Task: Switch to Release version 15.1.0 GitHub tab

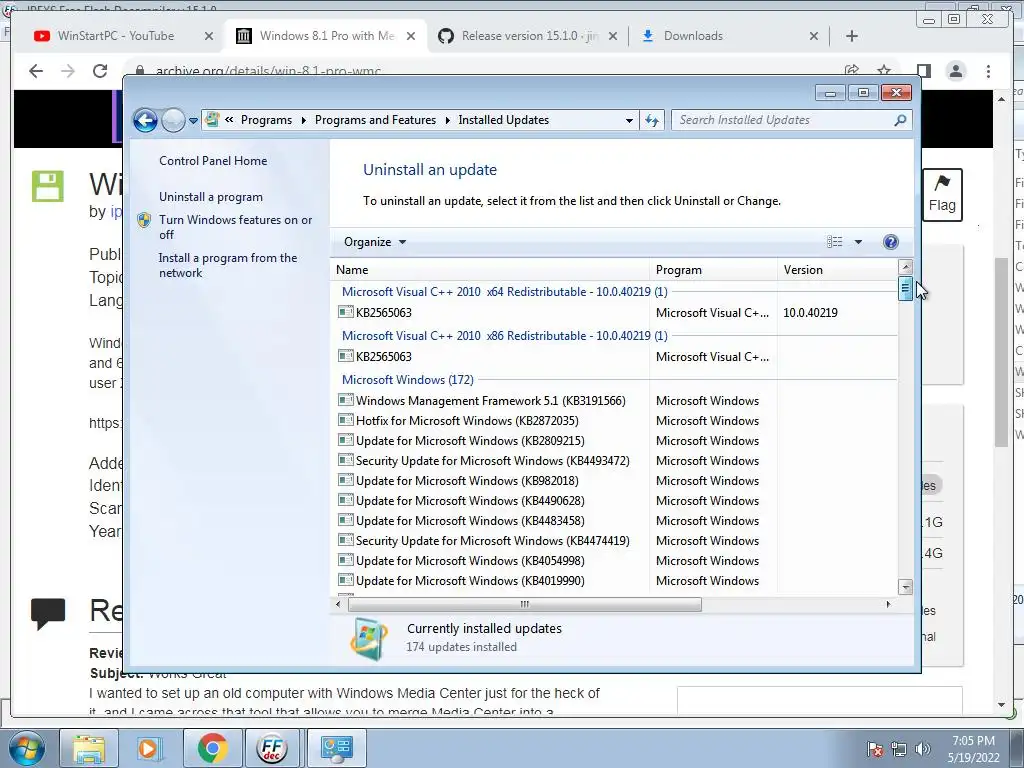Action: click(x=529, y=36)
